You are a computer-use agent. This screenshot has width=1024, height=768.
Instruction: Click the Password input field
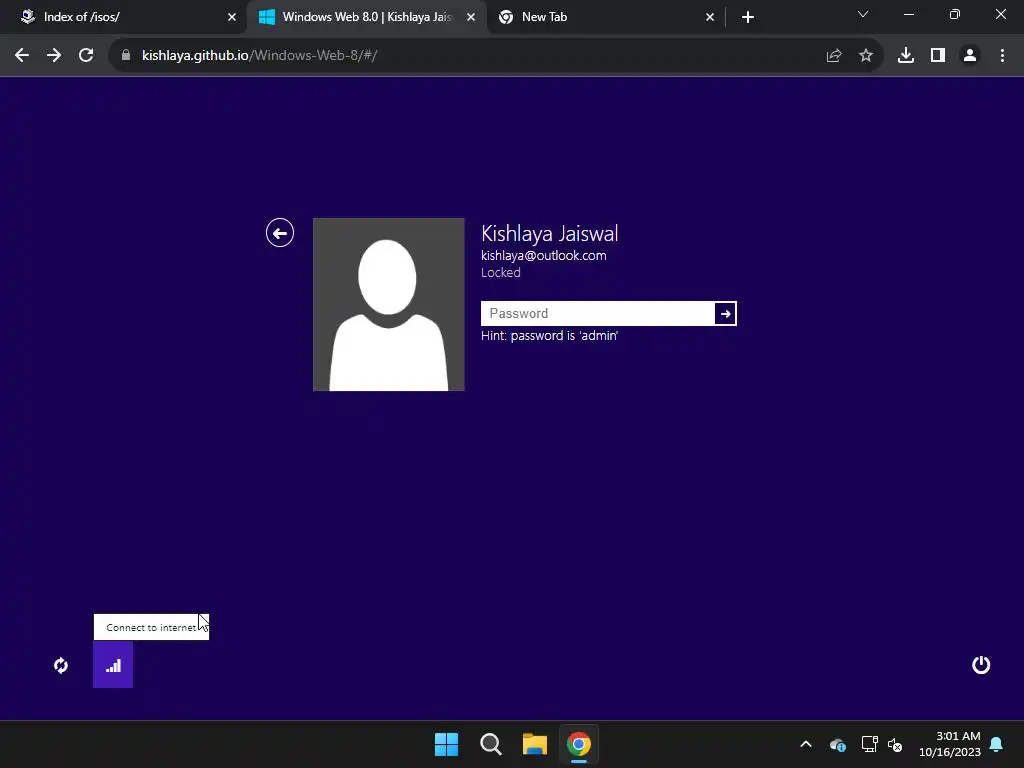598,313
